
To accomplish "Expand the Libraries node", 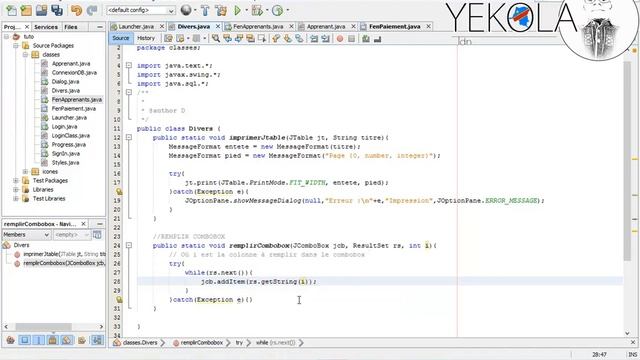I will coord(16,189).
